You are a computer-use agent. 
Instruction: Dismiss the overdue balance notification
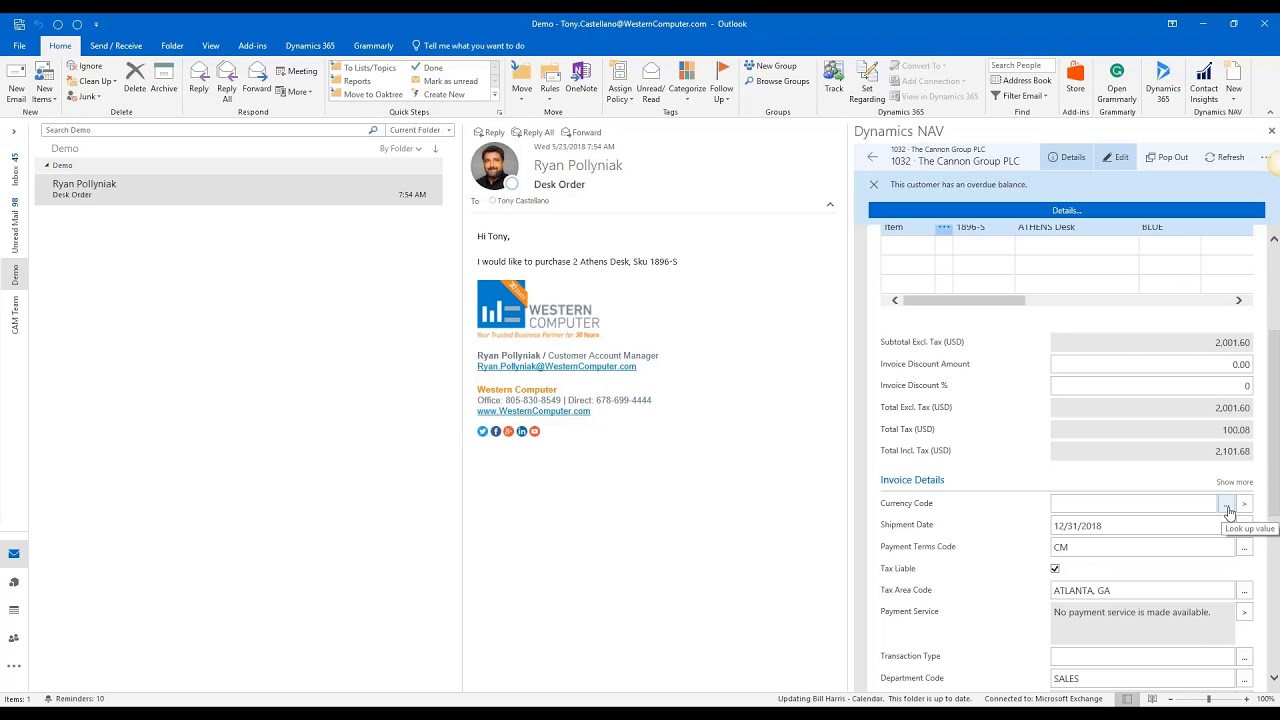(874, 184)
